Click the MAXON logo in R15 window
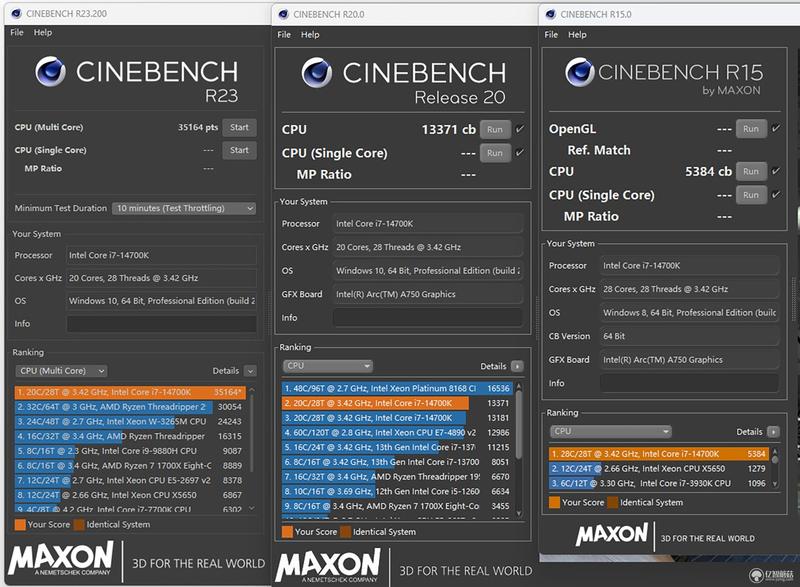 point(612,534)
